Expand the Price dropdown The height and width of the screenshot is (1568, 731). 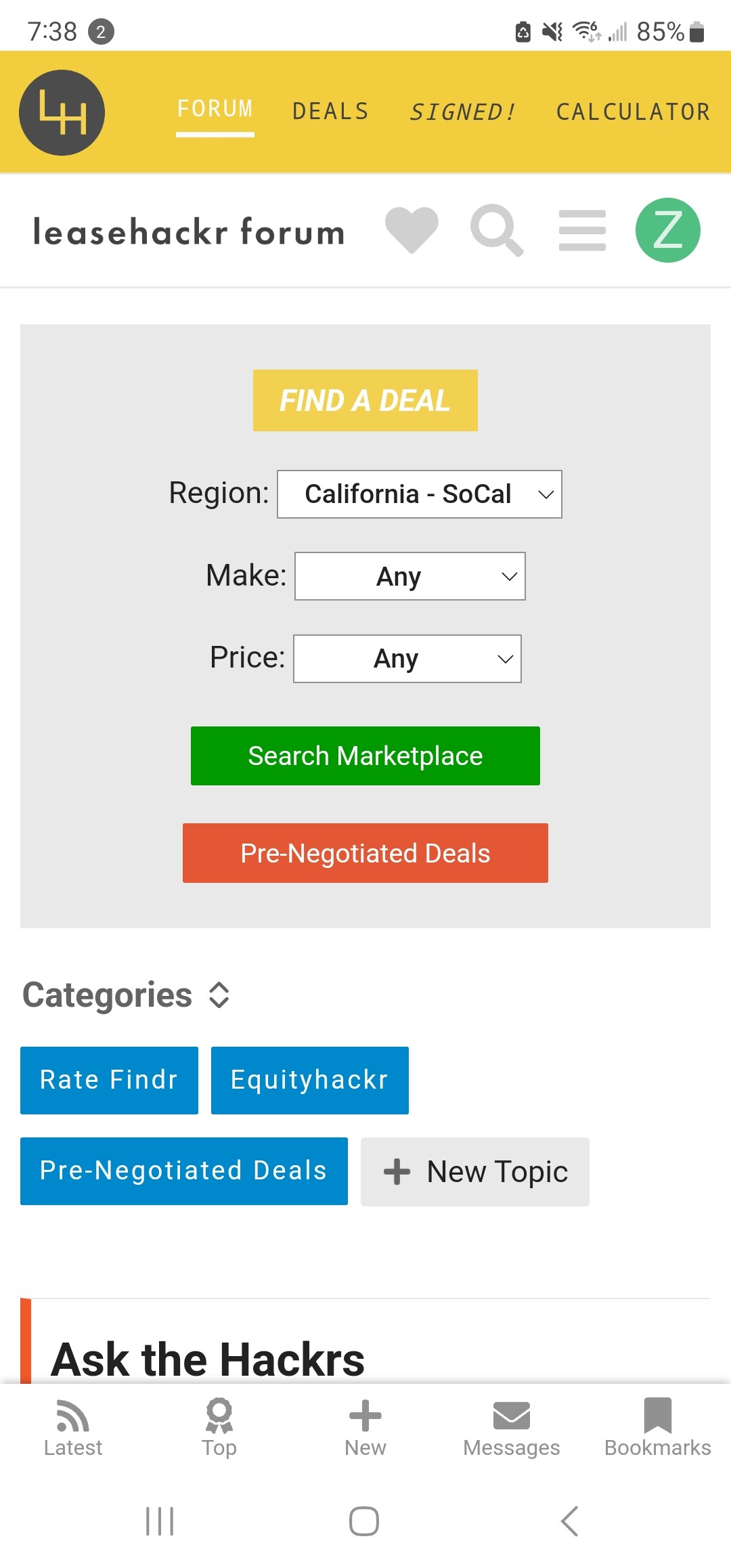point(407,659)
